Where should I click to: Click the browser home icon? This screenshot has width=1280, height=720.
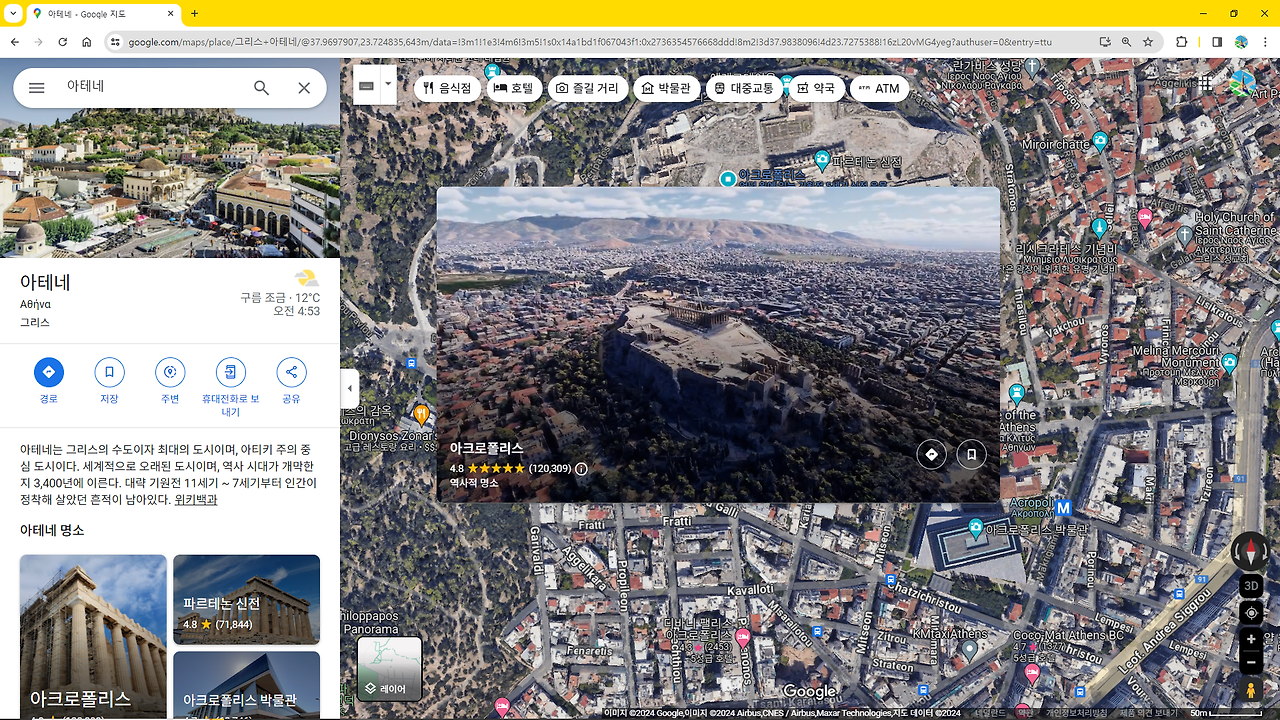87,42
